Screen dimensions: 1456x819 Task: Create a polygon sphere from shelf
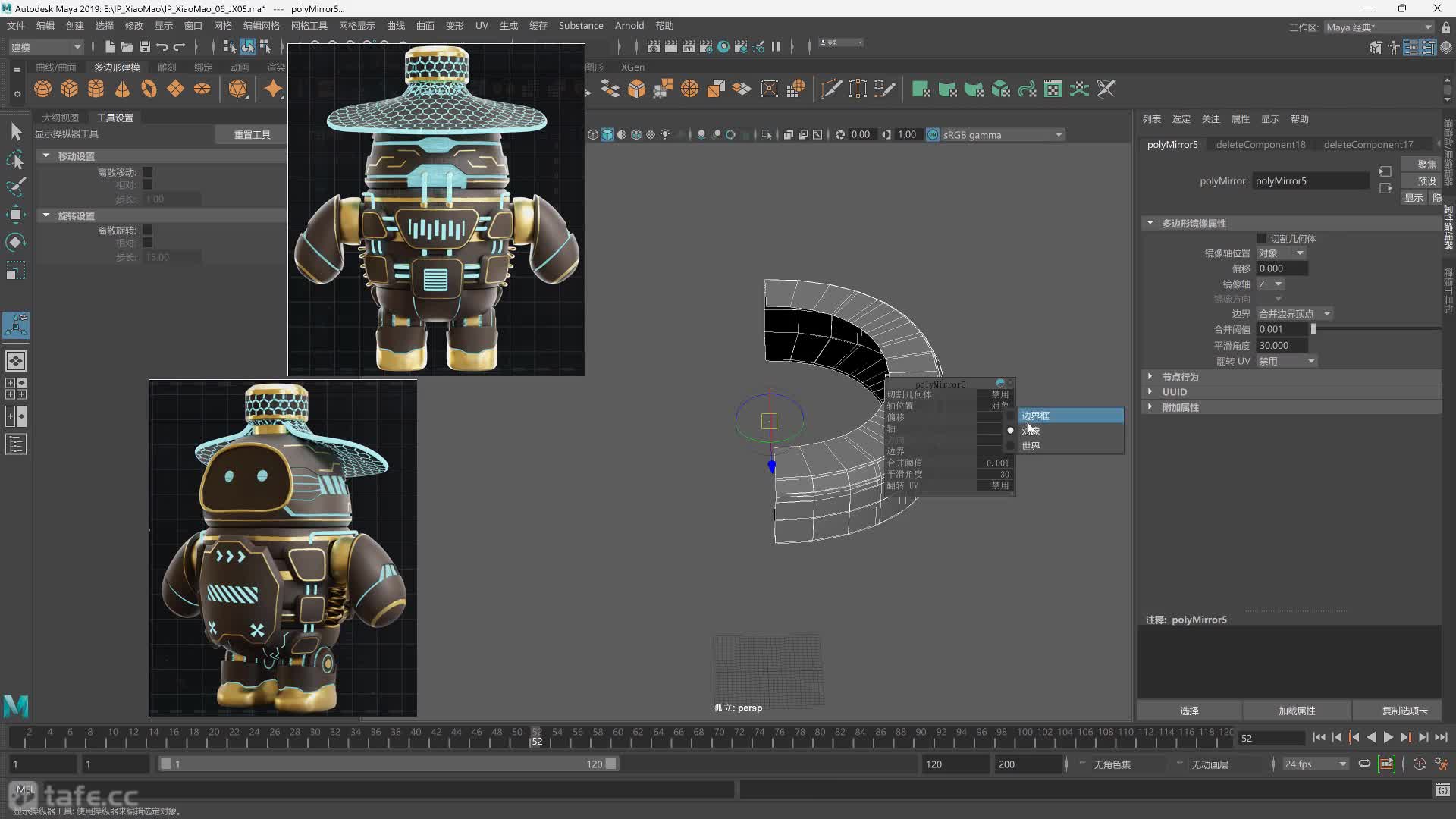click(x=43, y=89)
